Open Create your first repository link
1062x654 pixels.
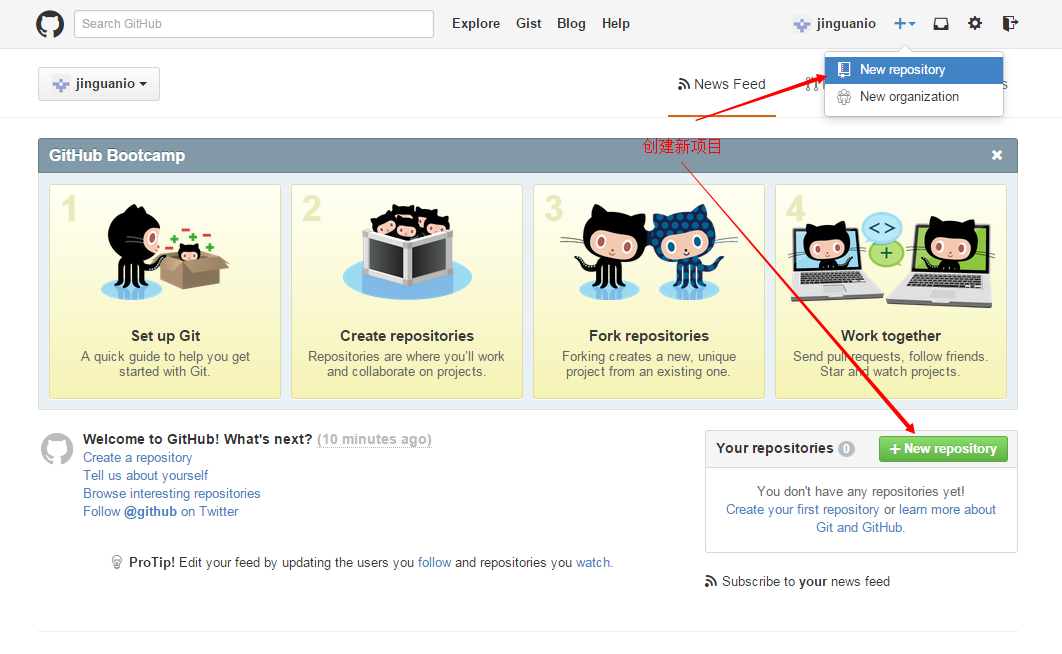point(803,509)
